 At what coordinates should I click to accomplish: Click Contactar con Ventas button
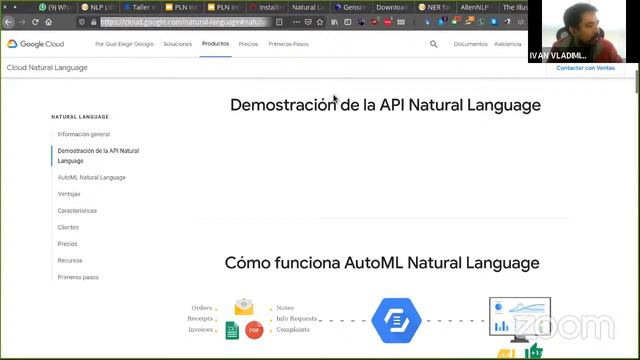point(586,68)
